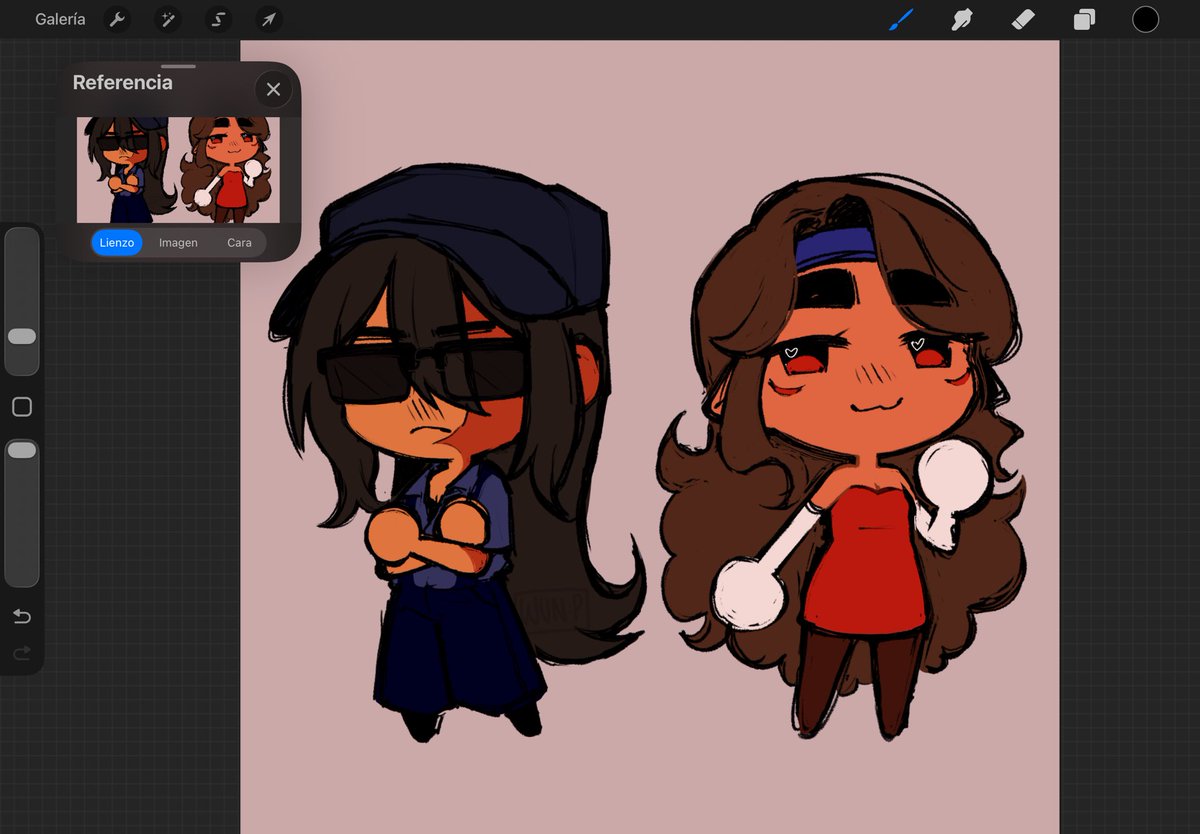
Task: Open the Galería gallery view
Action: coord(60,19)
